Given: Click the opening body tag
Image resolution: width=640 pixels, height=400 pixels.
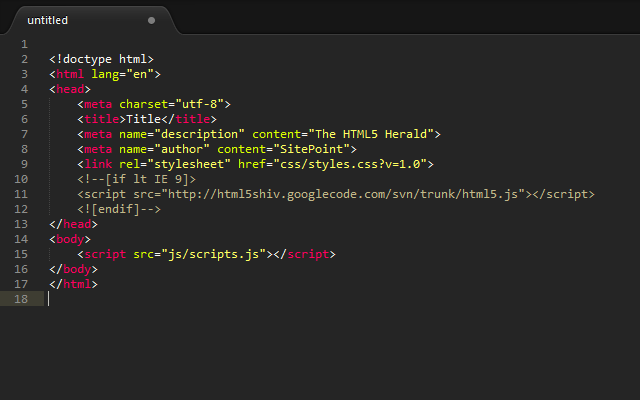Looking at the screenshot, I should click(70, 240).
